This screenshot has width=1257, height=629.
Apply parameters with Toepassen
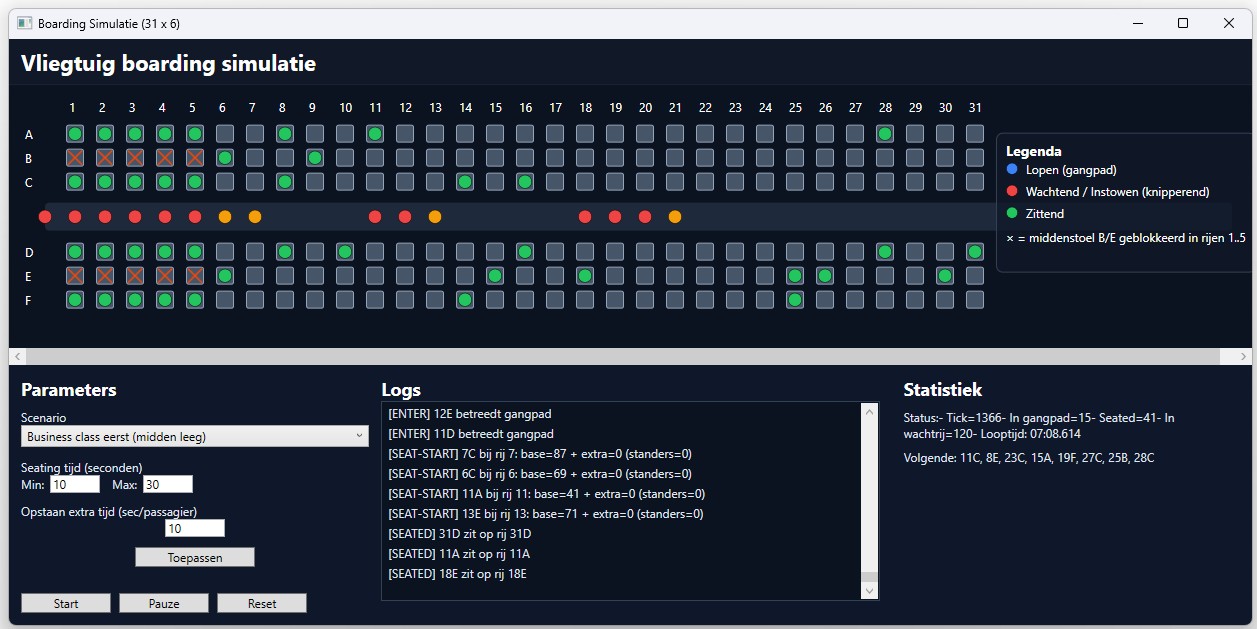tap(195, 557)
